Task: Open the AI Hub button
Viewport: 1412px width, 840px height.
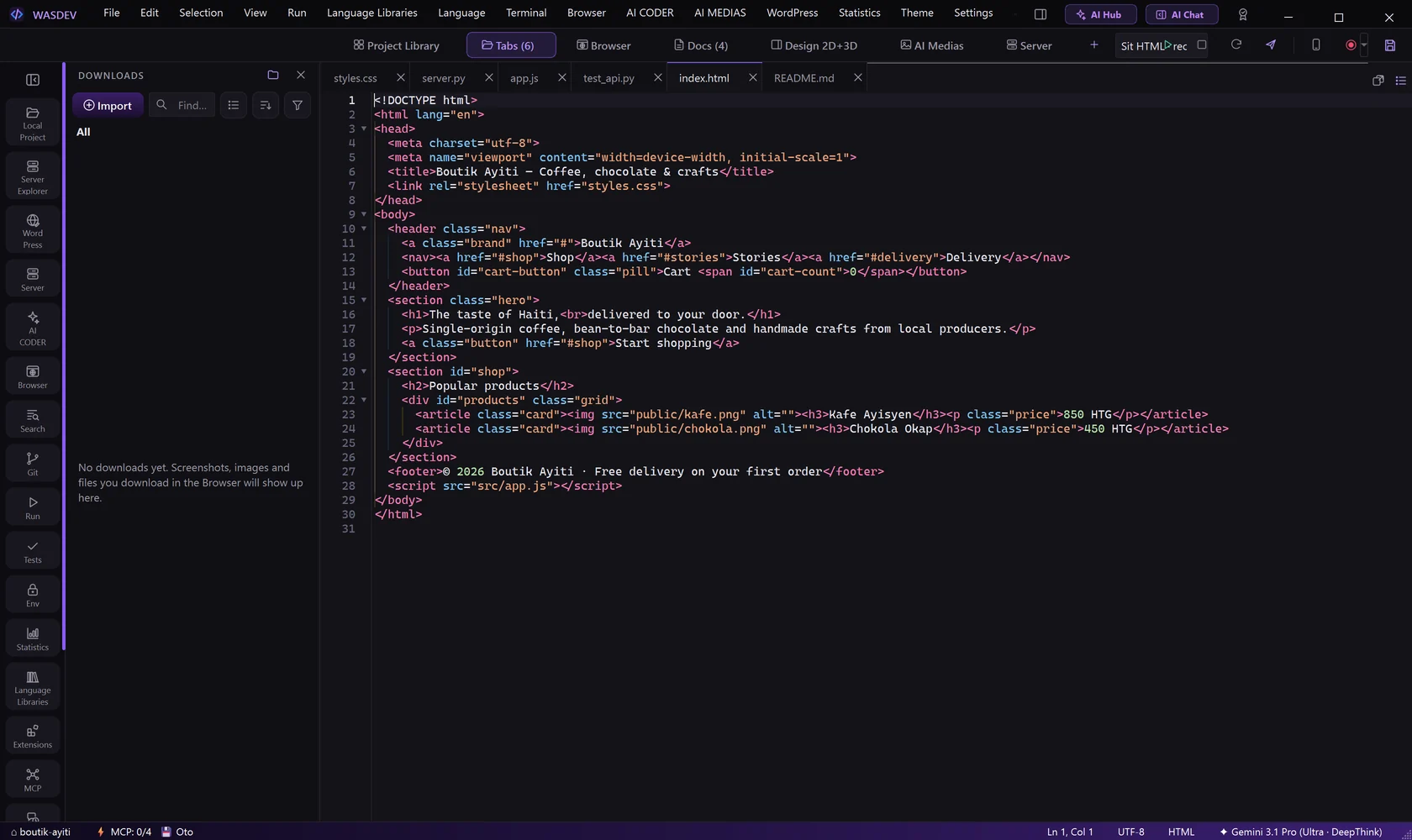Action: click(1100, 14)
